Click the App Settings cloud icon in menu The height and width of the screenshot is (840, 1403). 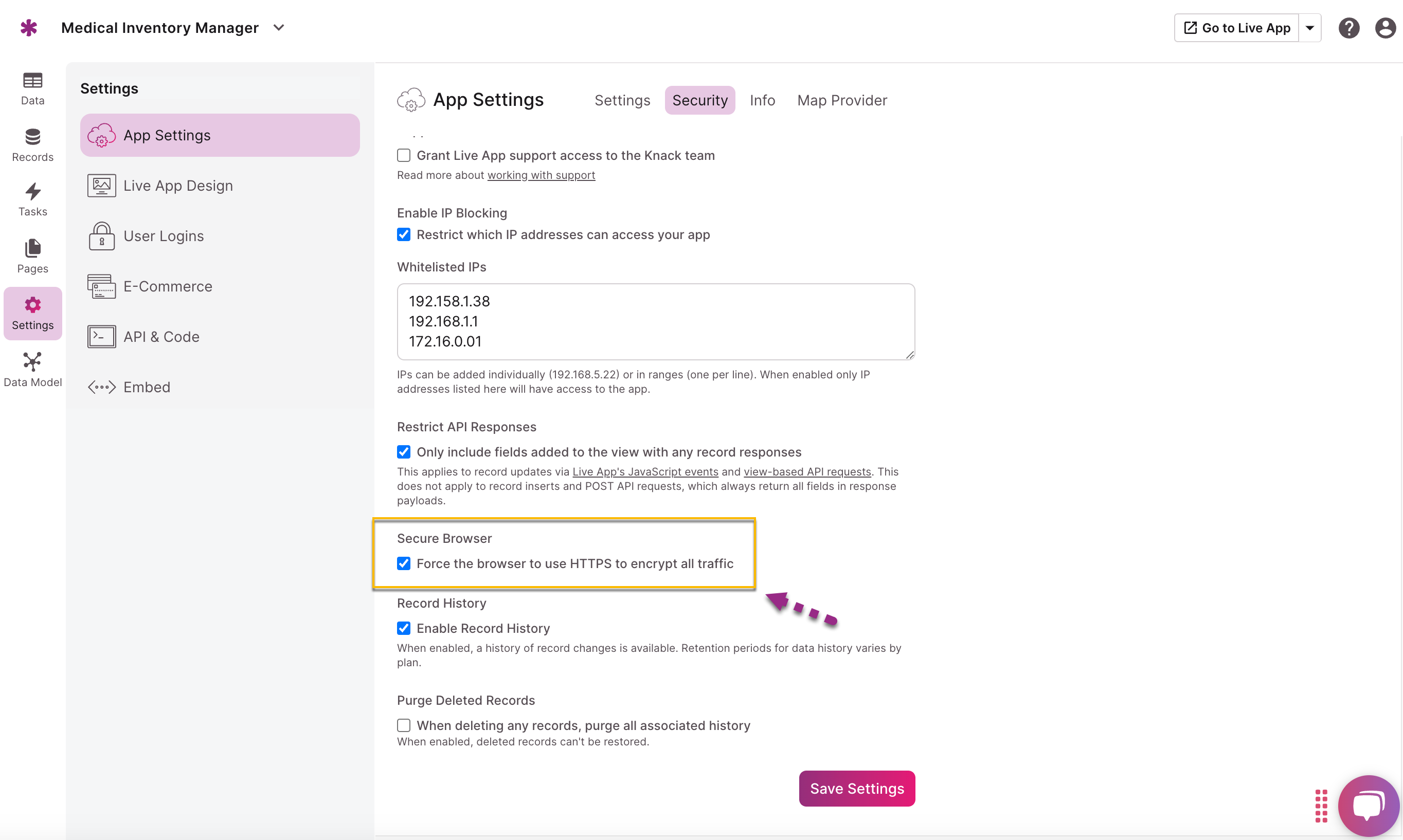pos(101,135)
